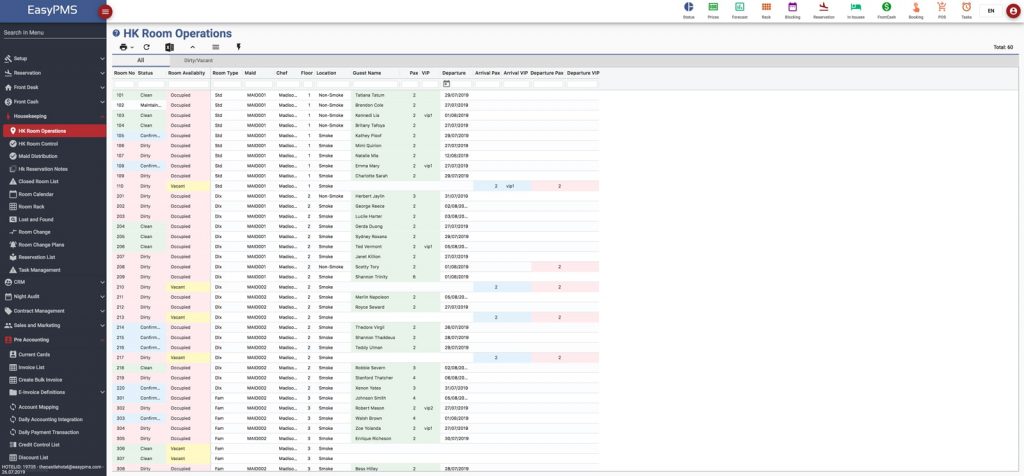1024x476 pixels.
Task: Open Room Change Plans in the sidebar
Action: 41,245
